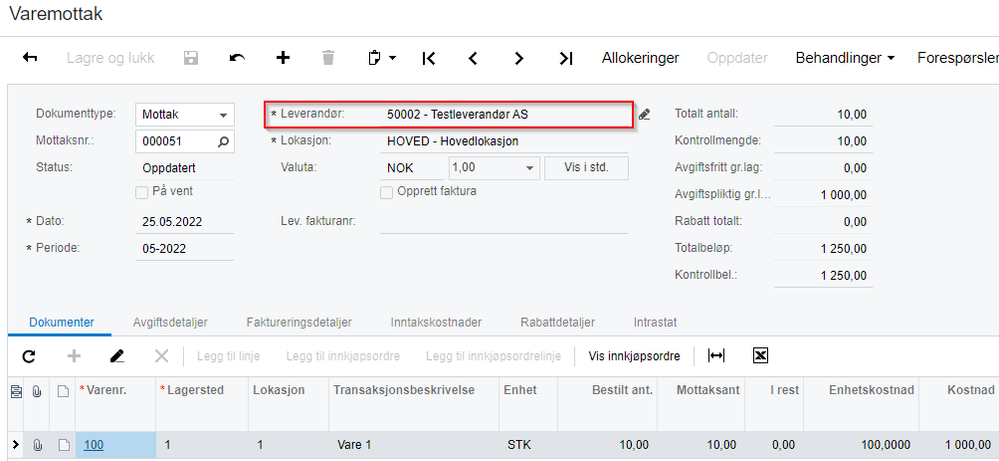Click the grid column configuration header icon
999x461 pixels.
pos(16,393)
